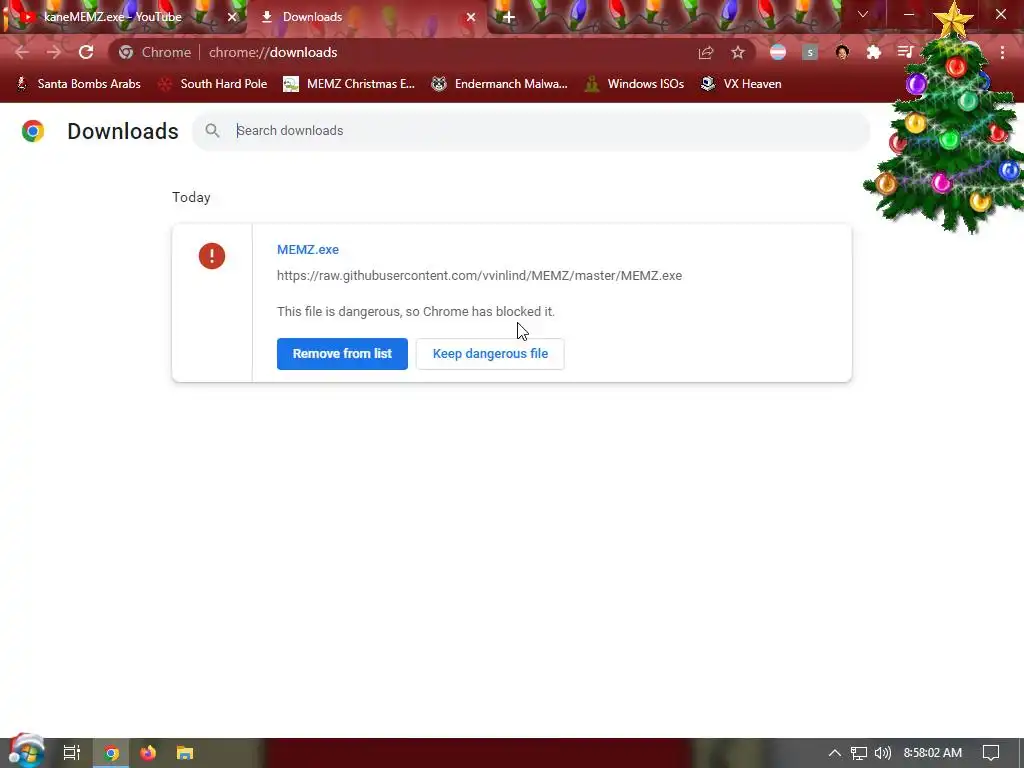Click the Chrome logo beside Downloads heading
This screenshot has width=1024, height=768.
[33, 131]
